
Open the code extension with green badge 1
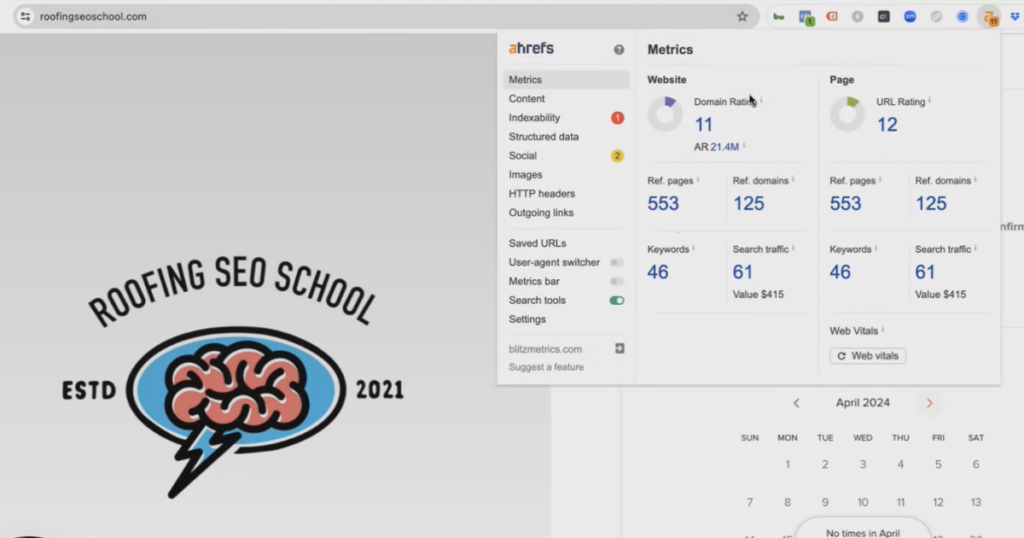pyautogui.click(x=805, y=17)
